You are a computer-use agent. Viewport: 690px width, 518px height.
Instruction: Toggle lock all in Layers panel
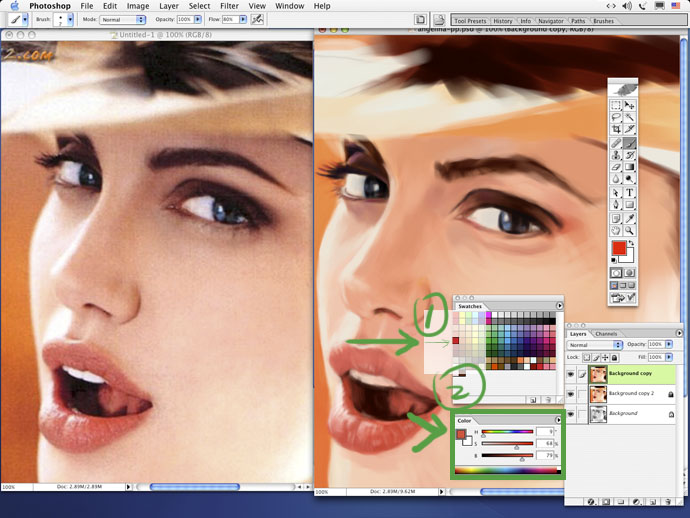tap(614, 357)
